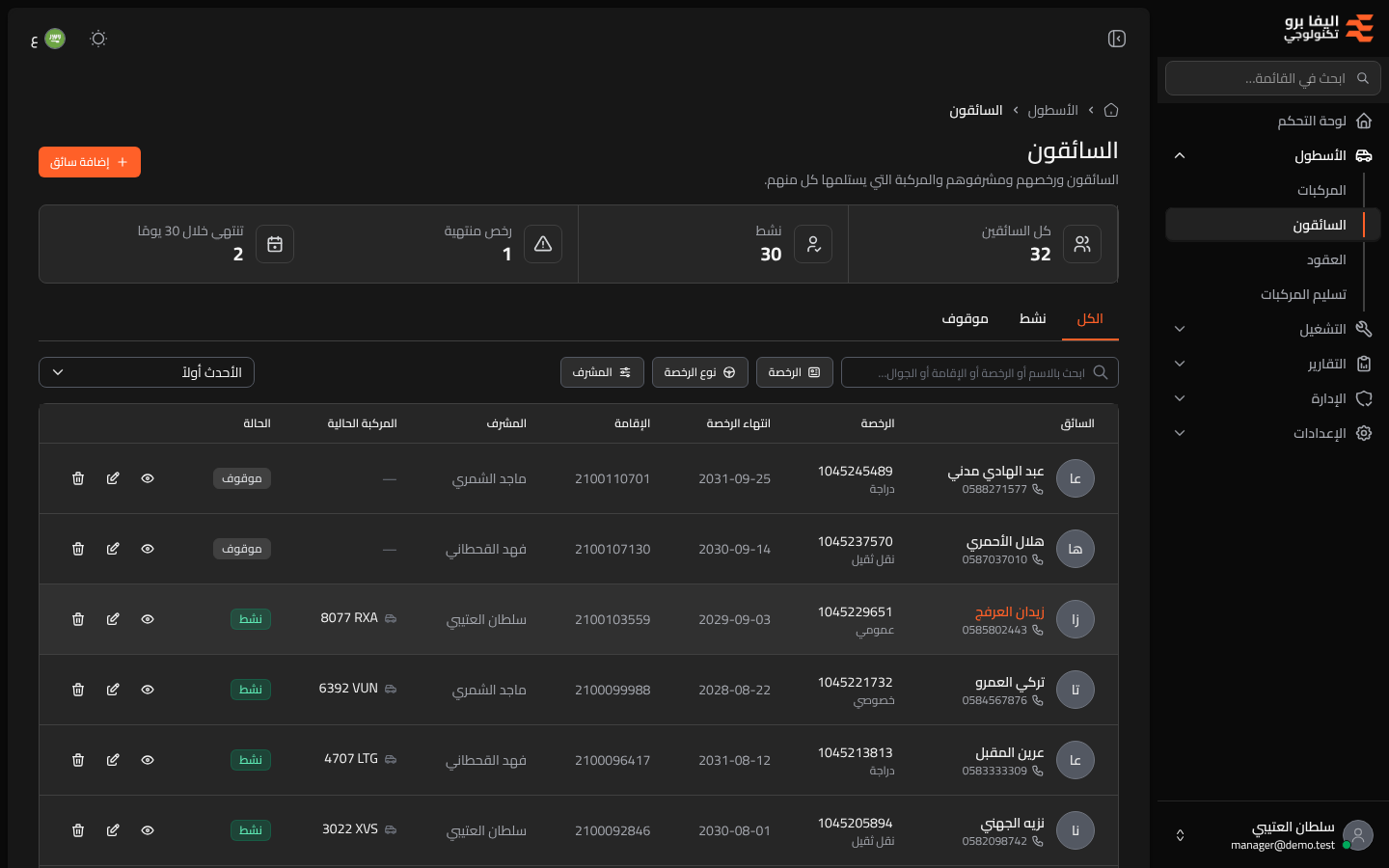This screenshot has width=1389, height=868.
Task: View details of زيدان العرفج
Action: (x=148, y=619)
